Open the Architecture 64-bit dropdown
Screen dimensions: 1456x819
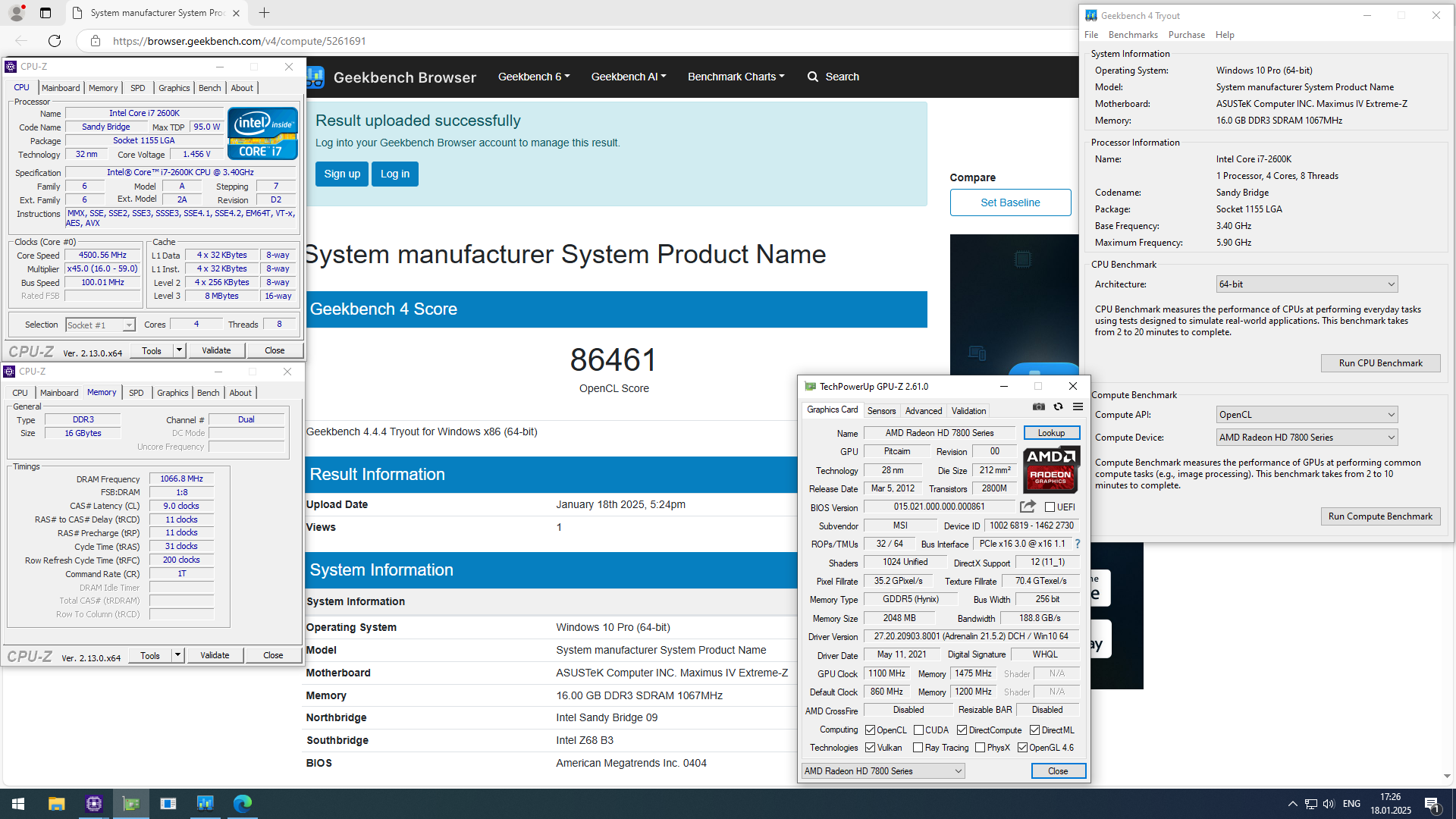tap(1307, 284)
